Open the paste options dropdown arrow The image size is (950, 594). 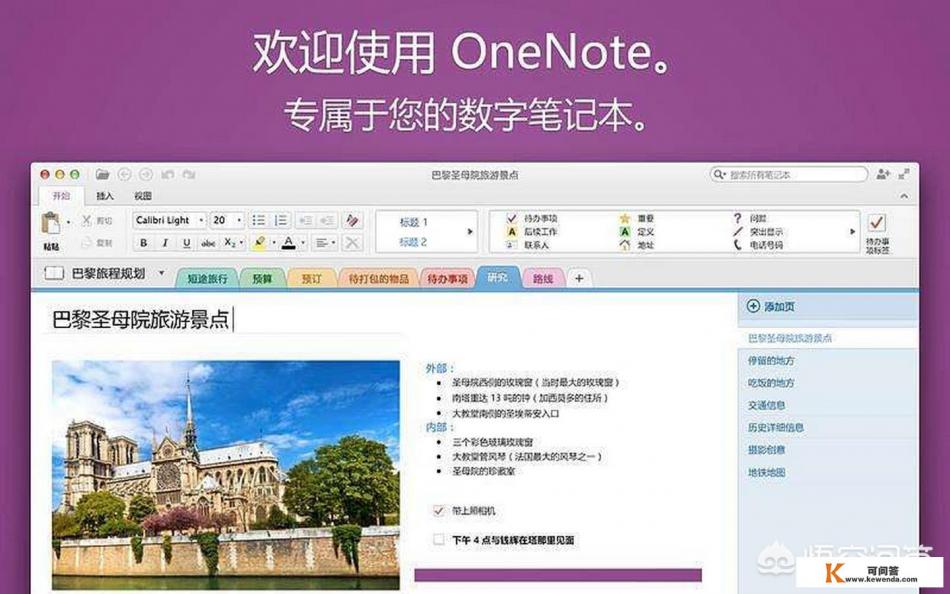coord(68,222)
